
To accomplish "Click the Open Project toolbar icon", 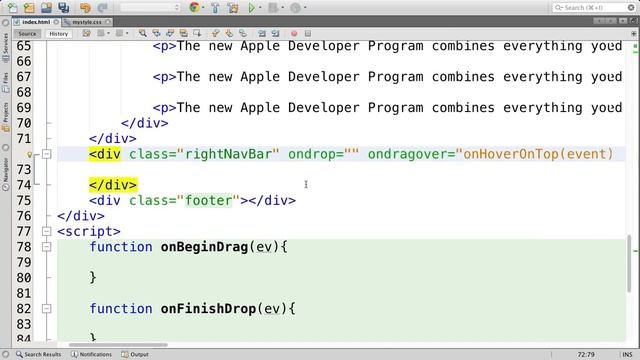I will click(x=47, y=7).
